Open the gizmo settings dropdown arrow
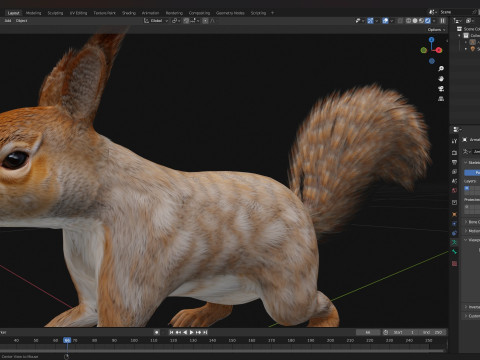 [377, 21]
